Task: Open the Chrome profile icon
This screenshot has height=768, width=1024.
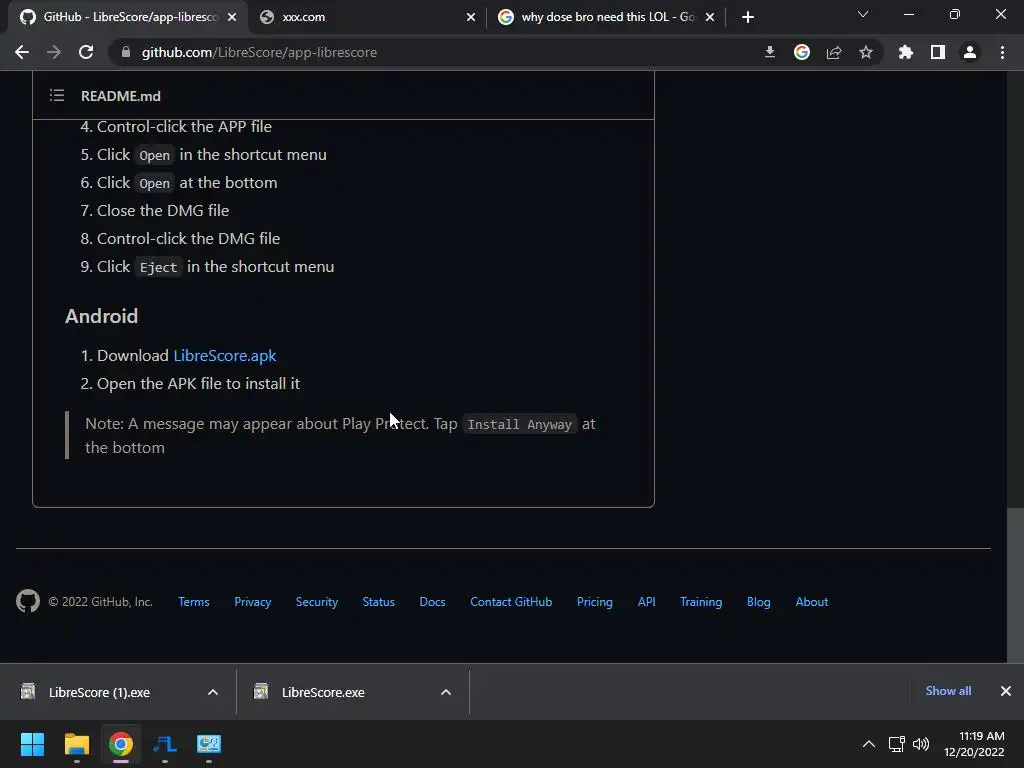Action: 970,52
